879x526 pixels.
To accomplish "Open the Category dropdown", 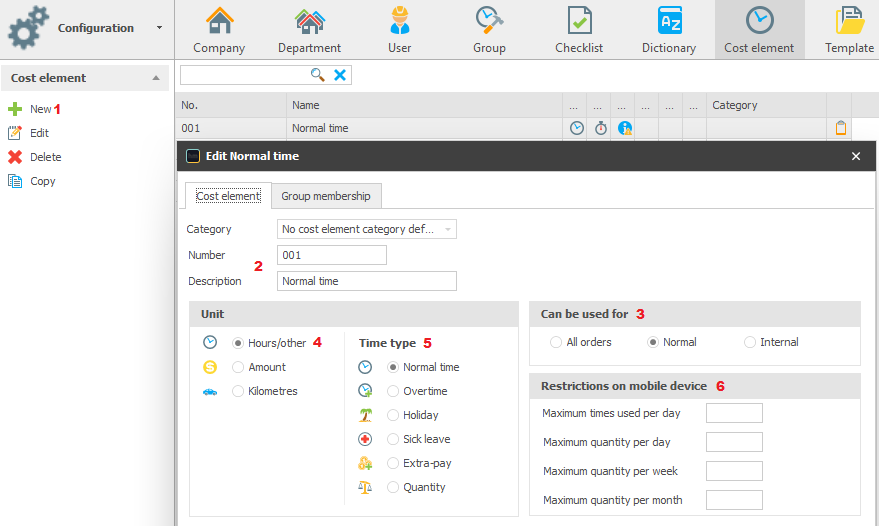I will click(367, 229).
